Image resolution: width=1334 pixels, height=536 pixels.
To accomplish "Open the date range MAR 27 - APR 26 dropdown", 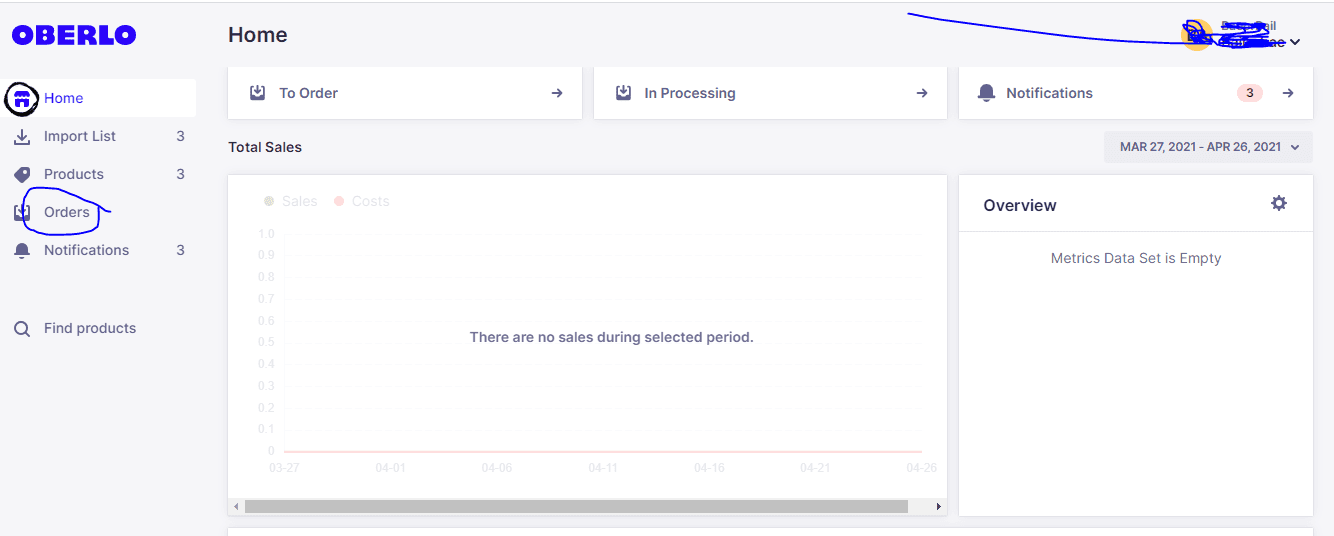I will click(x=1208, y=147).
